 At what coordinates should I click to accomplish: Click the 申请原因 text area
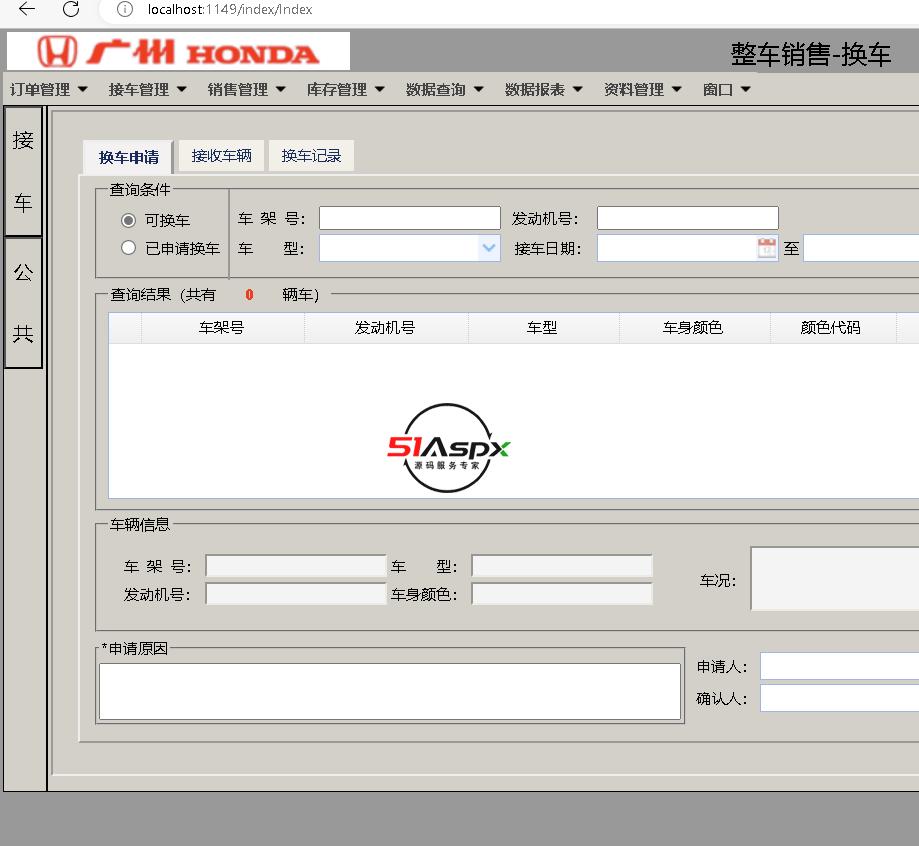click(x=390, y=691)
